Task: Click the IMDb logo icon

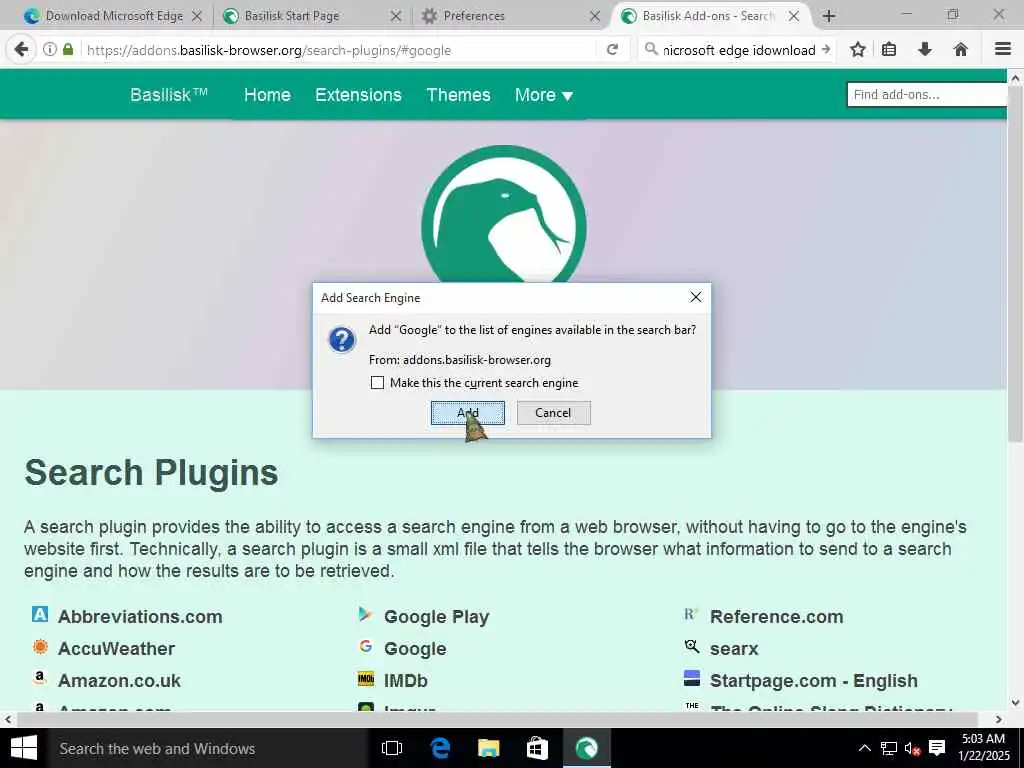Action: 366,679
